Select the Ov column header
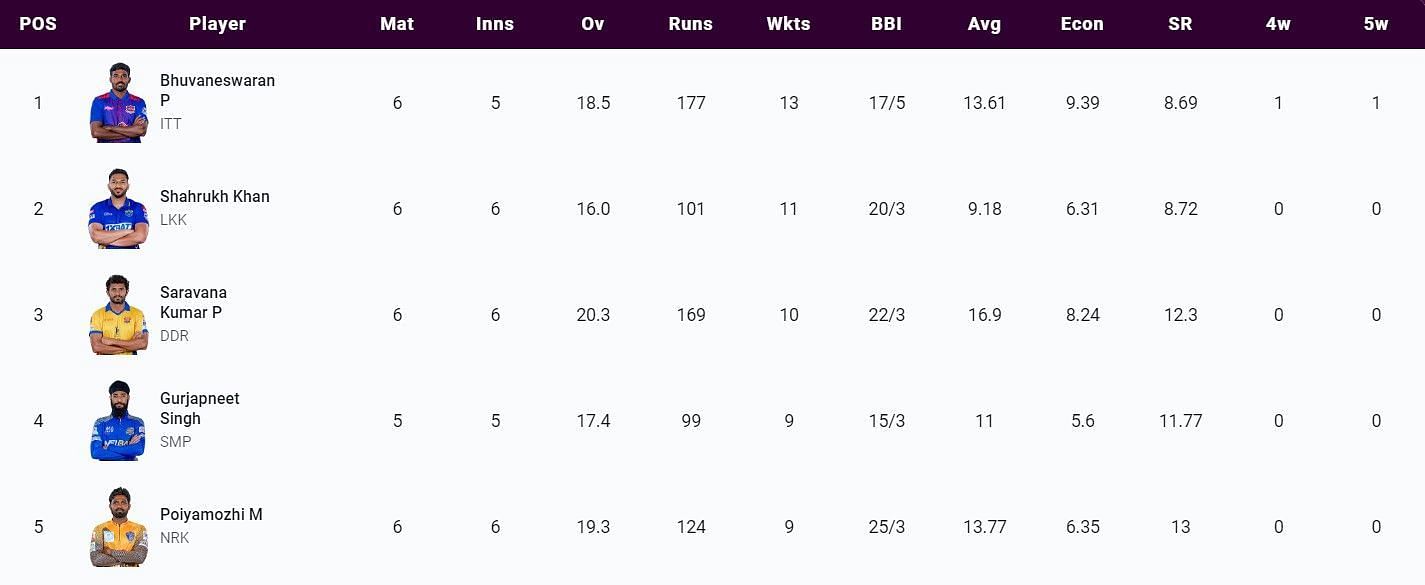 593,24
